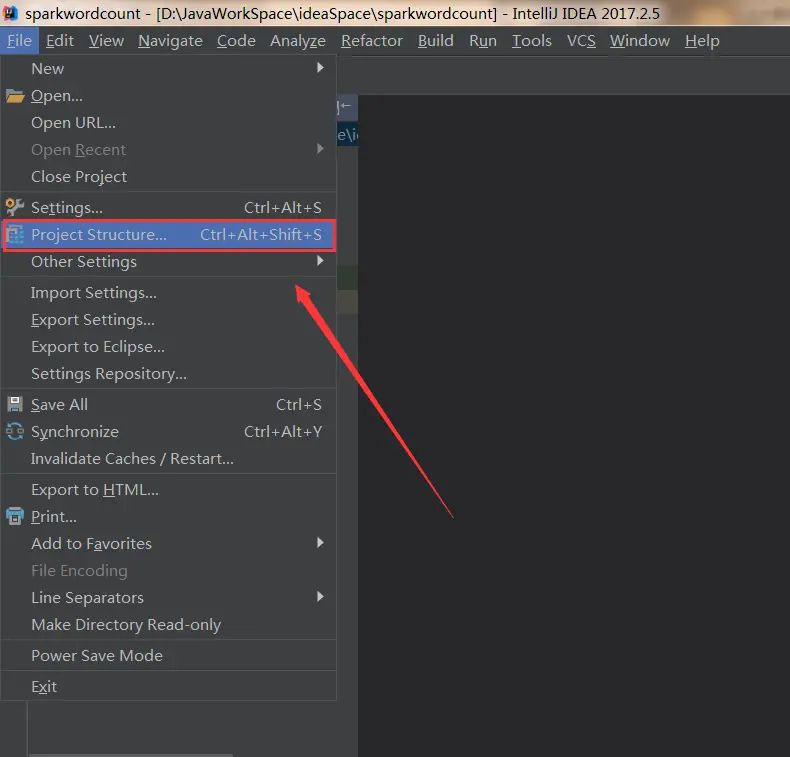Choose Invalidate Caches / Restart...
The height and width of the screenshot is (757, 790).
click(x=168, y=459)
